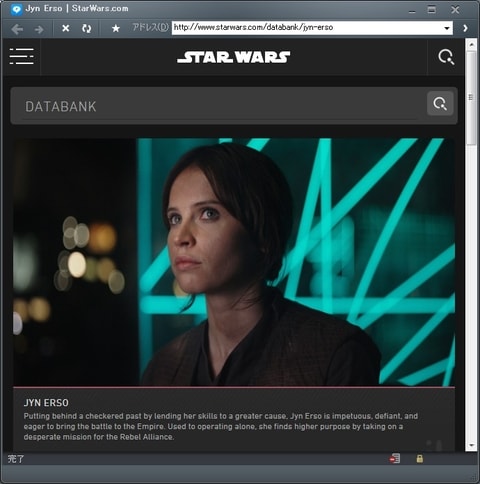Click the vertical scrollbar thumb
The width and height of the screenshot is (480, 484).
pyautogui.click(x=471, y=97)
